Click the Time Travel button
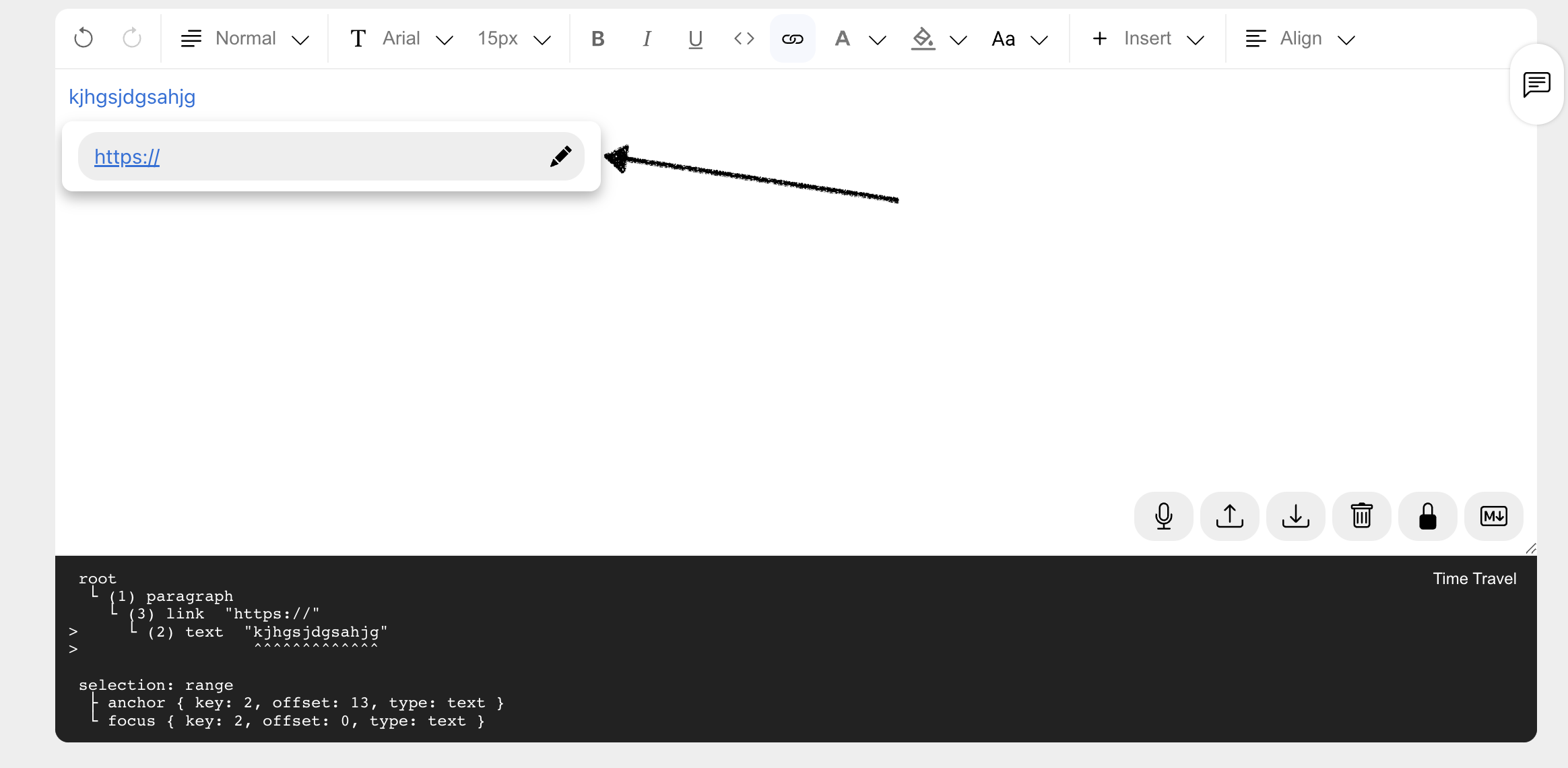Screen dimensions: 1568x768 pyautogui.click(x=1473, y=578)
